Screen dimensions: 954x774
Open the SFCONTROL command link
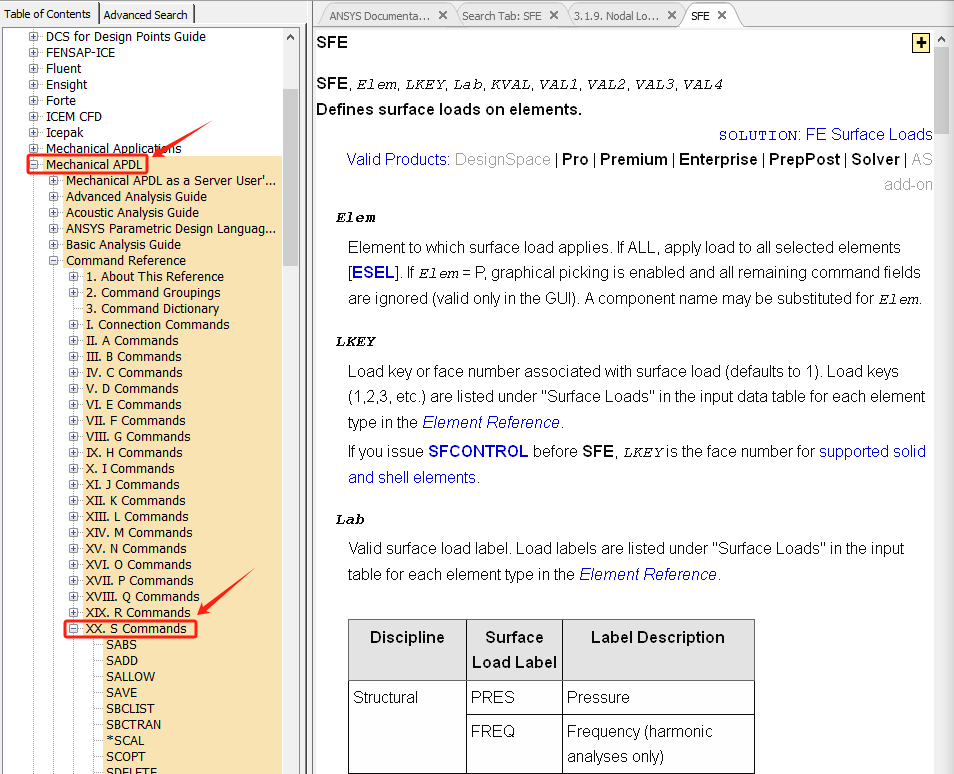coord(478,452)
